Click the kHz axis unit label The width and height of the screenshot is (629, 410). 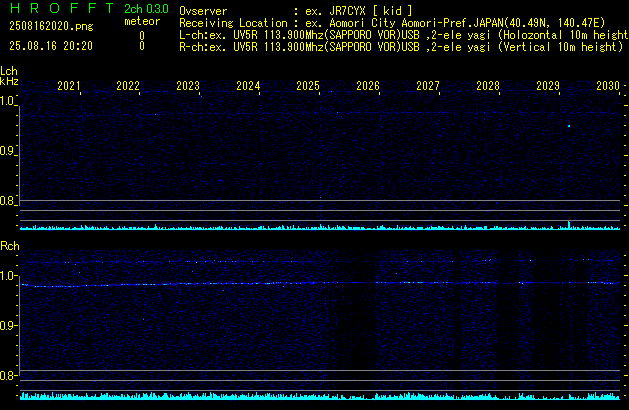pos(9,81)
